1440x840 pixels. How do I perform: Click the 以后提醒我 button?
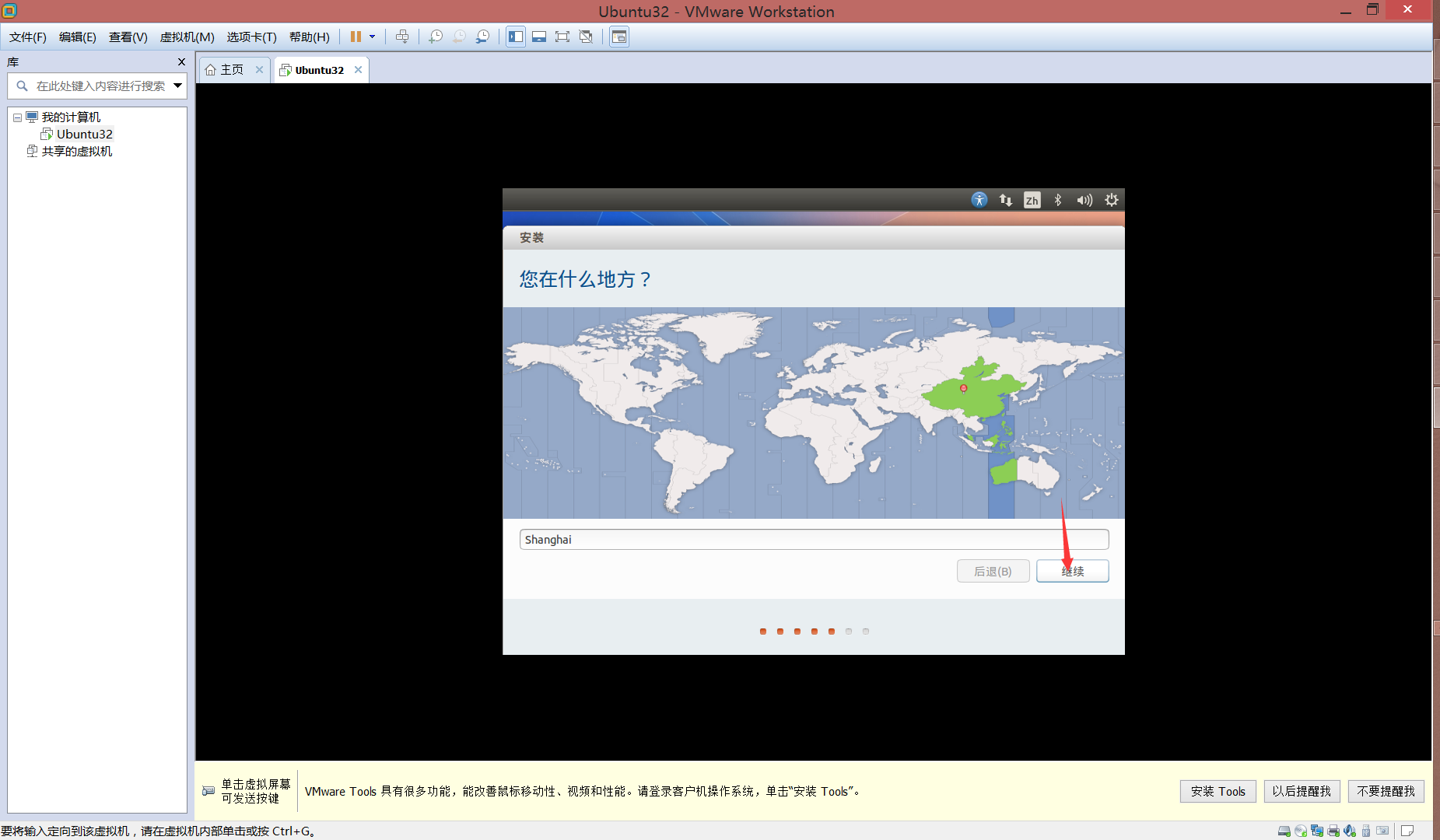pyautogui.click(x=1302, y=791)
